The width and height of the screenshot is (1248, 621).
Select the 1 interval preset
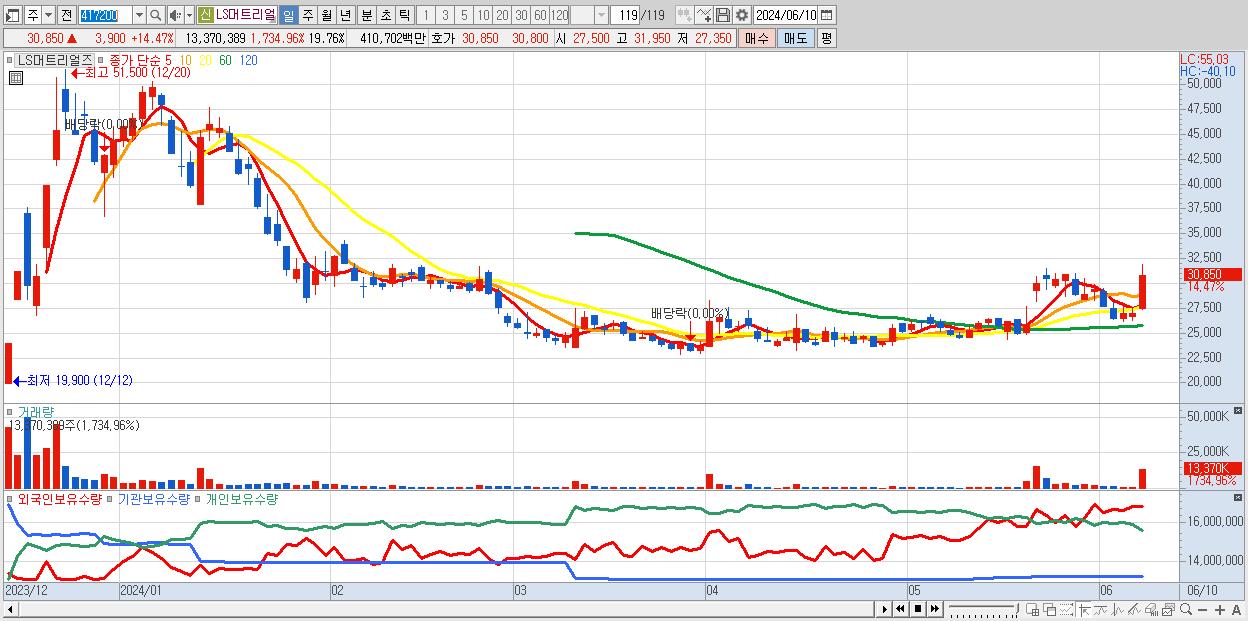(x=426, y=15)
